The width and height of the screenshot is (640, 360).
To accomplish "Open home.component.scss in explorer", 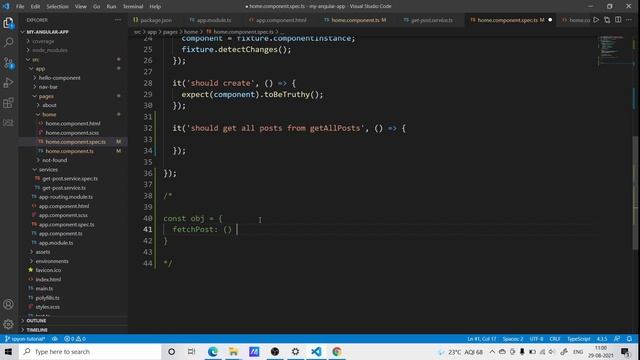I will coord(72,133).
